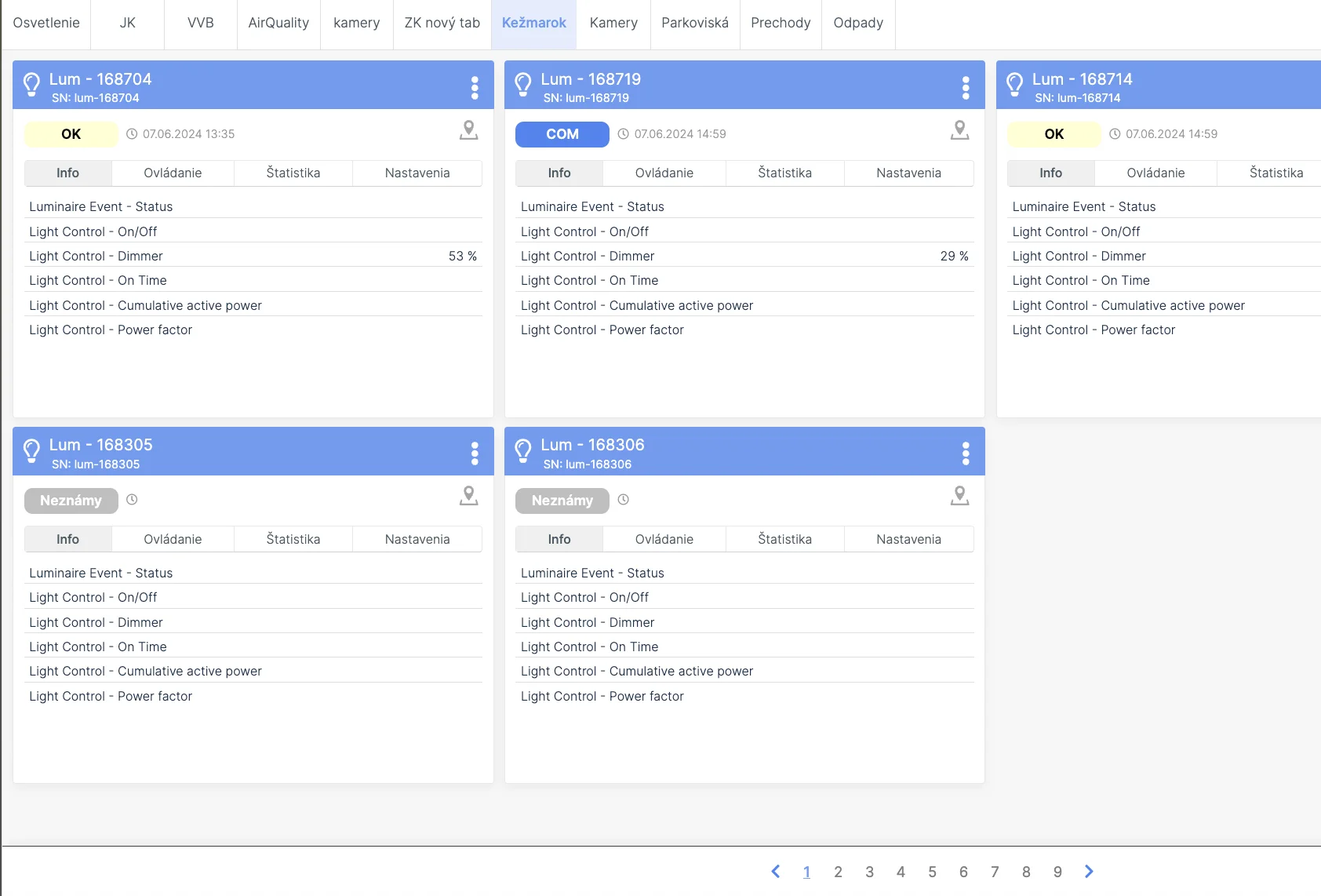The width and height of the screenshot is (1321, 896).
Task: Click the location pin icon on Lum - 168306
Action: pyautogui.click(x=959, y=496)
